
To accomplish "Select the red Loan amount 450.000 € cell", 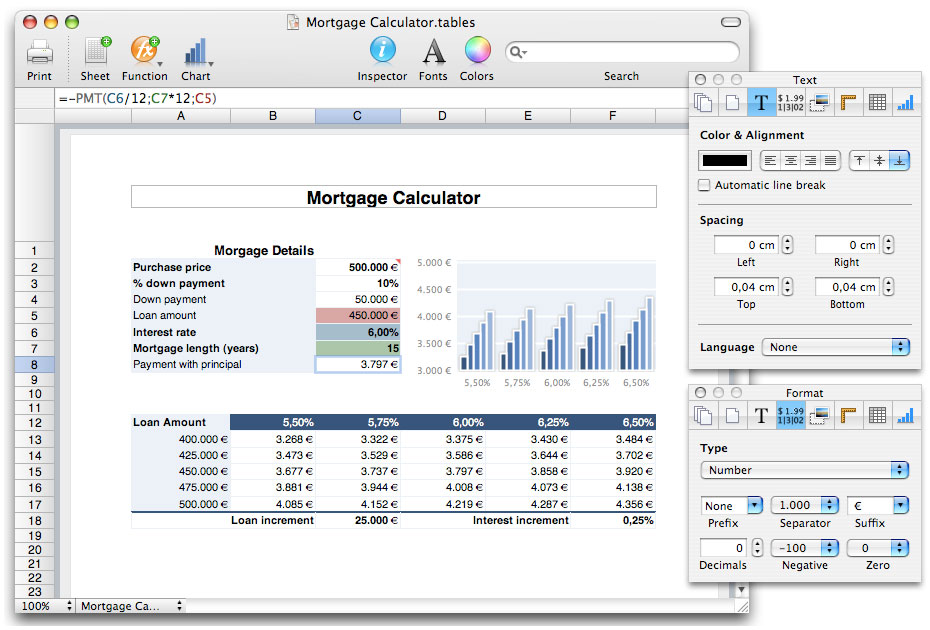I will [358, 315].
